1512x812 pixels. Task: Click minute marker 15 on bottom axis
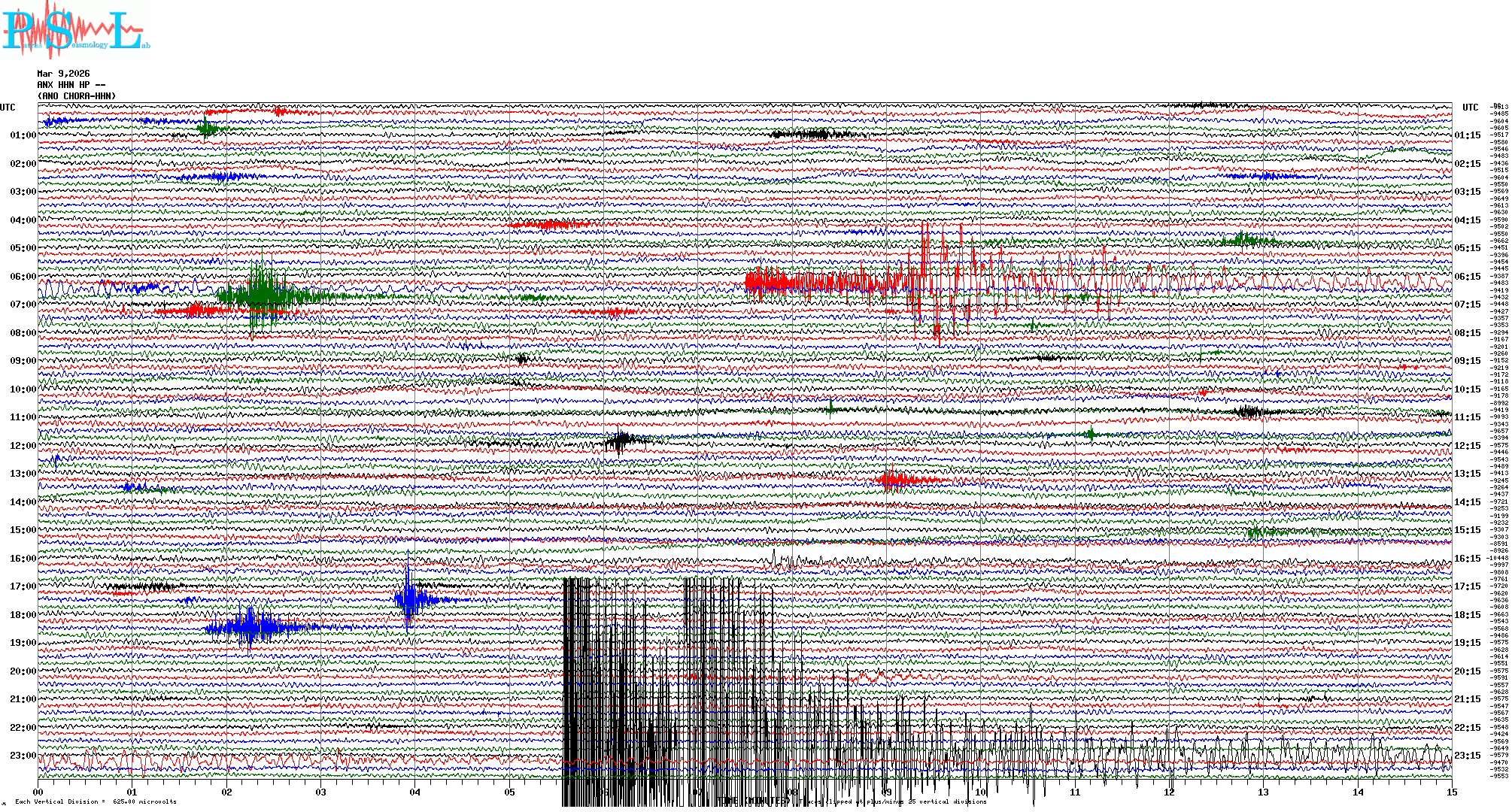[1451, 792]
